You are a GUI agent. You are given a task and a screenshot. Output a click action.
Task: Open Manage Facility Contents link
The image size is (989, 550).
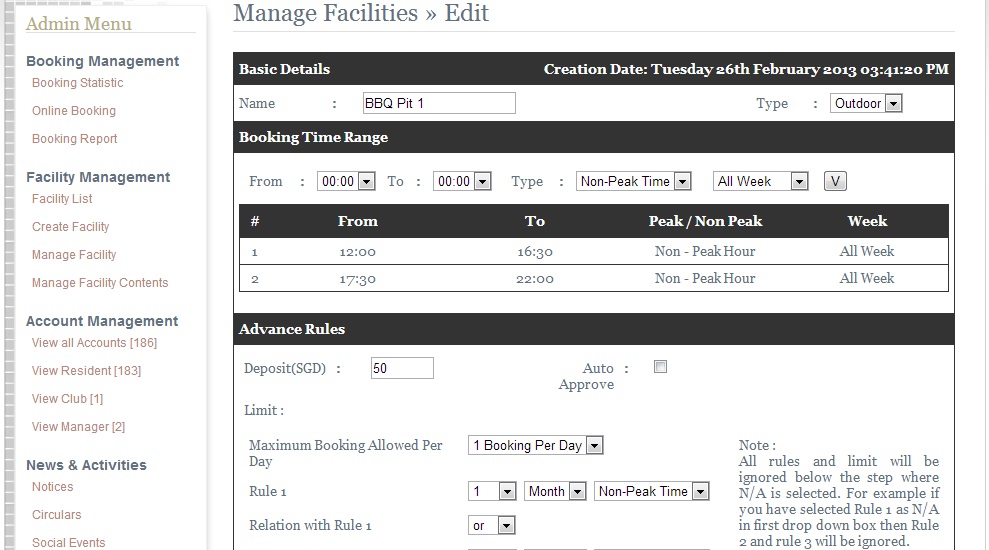click(x=100, y=283)
